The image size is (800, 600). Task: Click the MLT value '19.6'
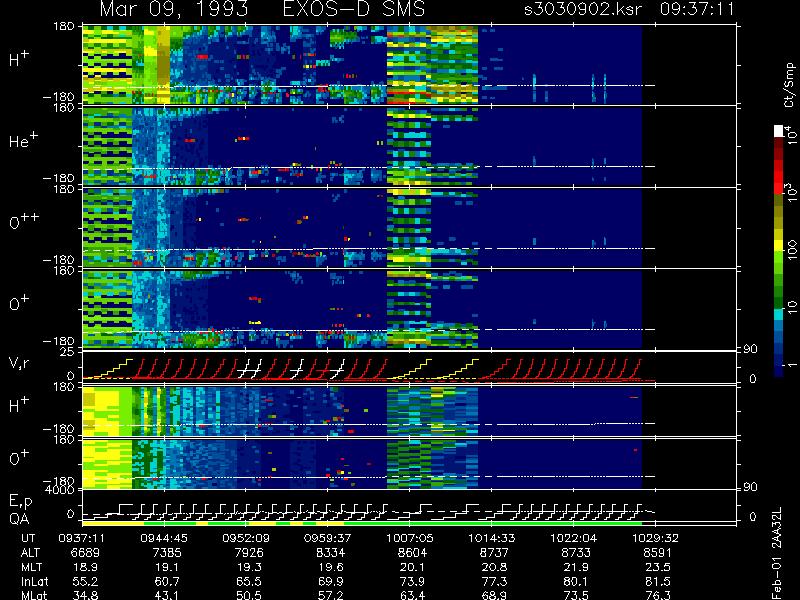tap(331, 567)
